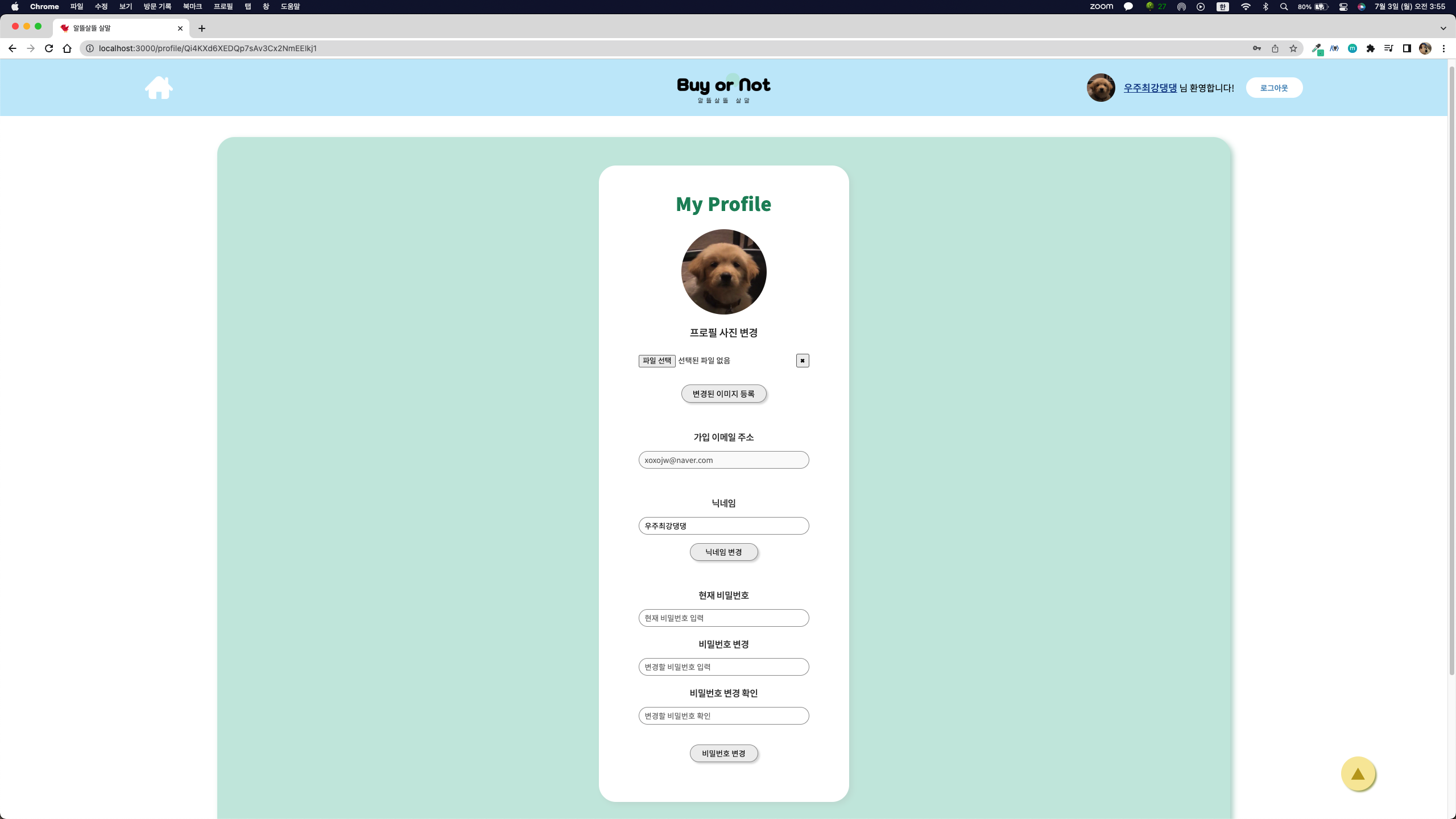Click the puppy profile picture

[723, 271]
